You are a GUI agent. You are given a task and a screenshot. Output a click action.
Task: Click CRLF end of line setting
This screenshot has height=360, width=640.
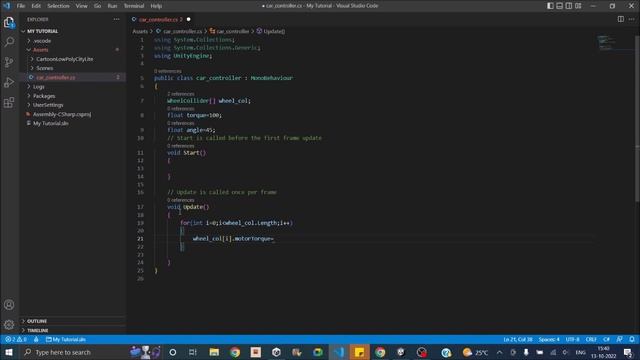(x=591, y=340)
